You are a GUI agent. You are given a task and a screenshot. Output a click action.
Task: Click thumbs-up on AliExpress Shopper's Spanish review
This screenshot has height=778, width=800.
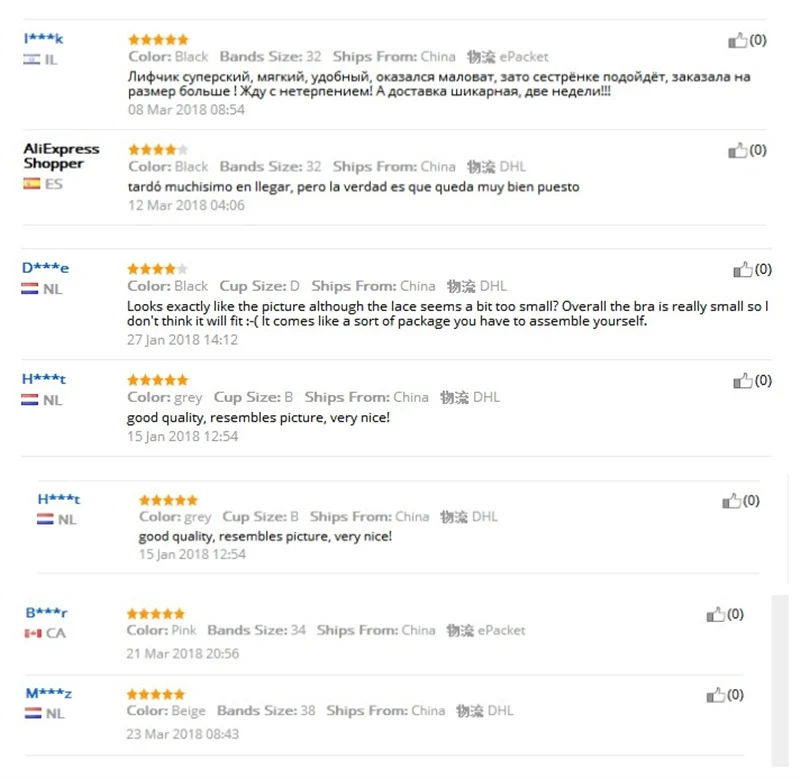tap(737, 150)
